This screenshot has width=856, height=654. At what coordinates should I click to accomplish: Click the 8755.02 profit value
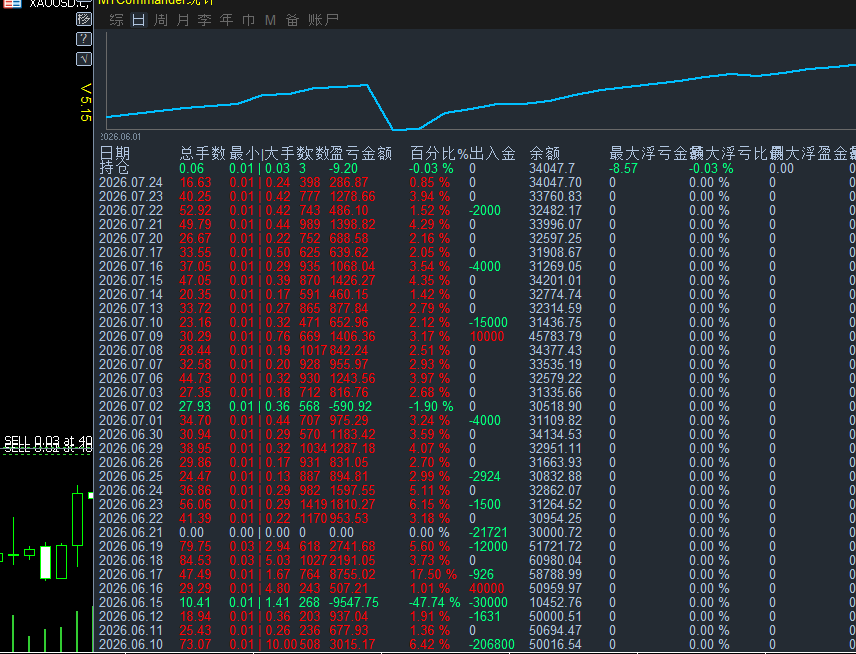353,575
